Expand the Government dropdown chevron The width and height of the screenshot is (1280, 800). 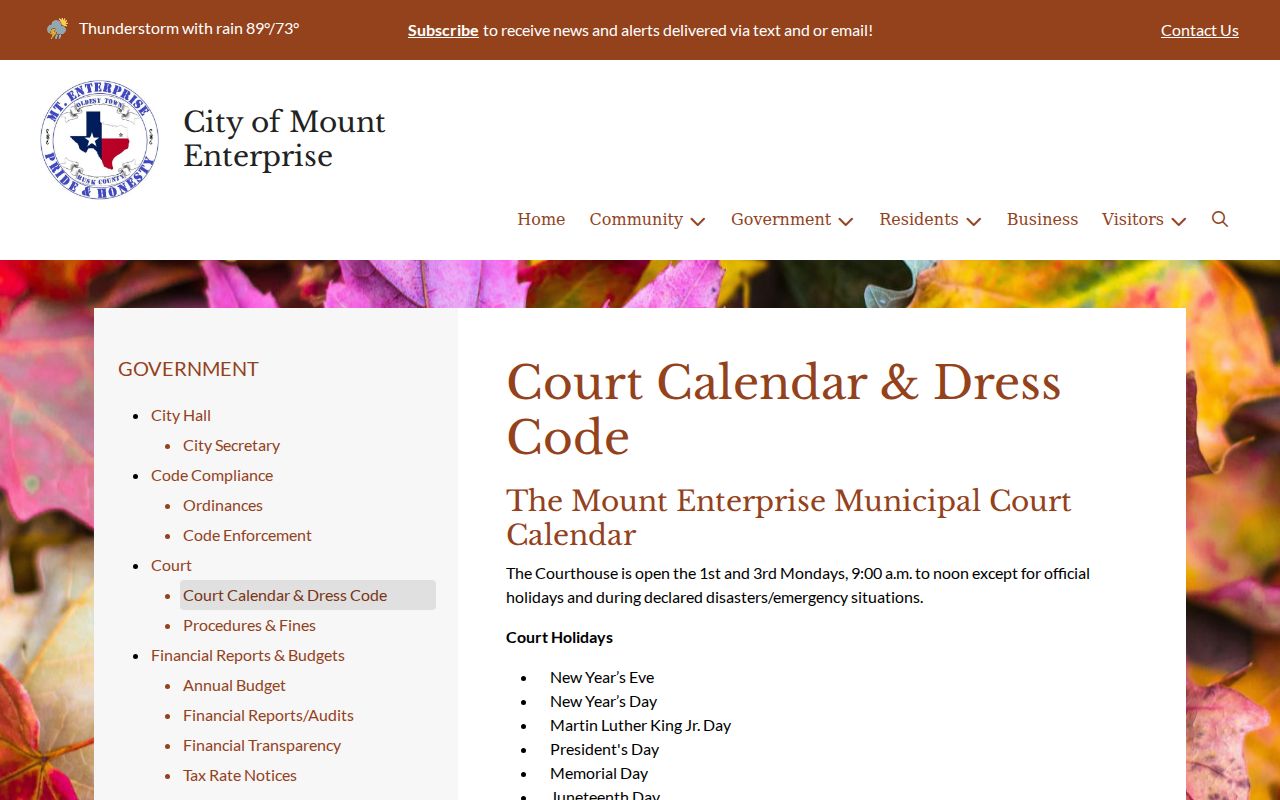846,221
